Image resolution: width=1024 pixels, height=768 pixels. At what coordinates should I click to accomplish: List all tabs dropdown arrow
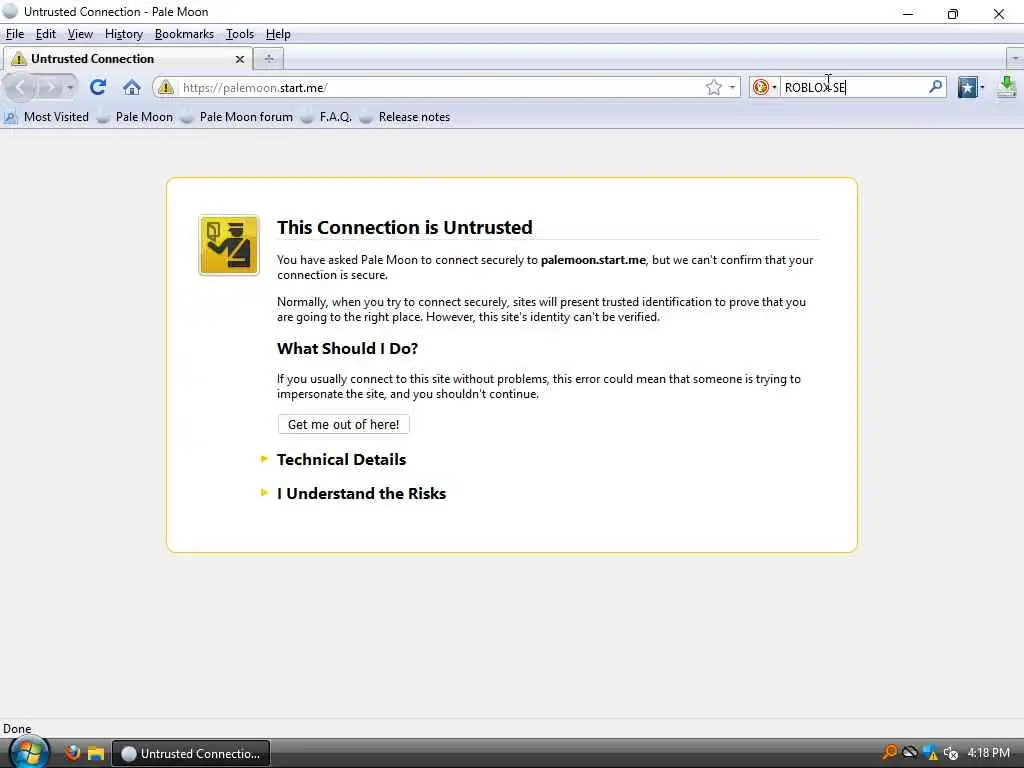pyautogui.click(x=1014, y=59)
